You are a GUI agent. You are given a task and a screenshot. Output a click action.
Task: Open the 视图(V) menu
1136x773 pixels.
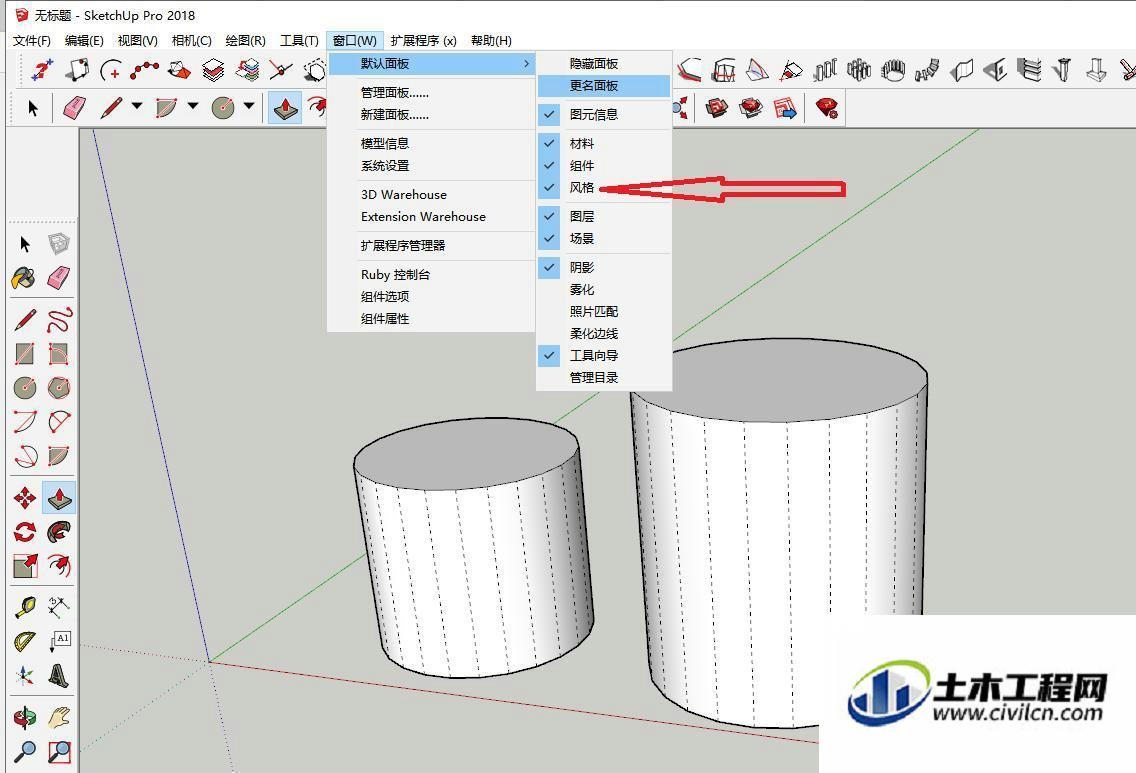[x=138, y=41]
